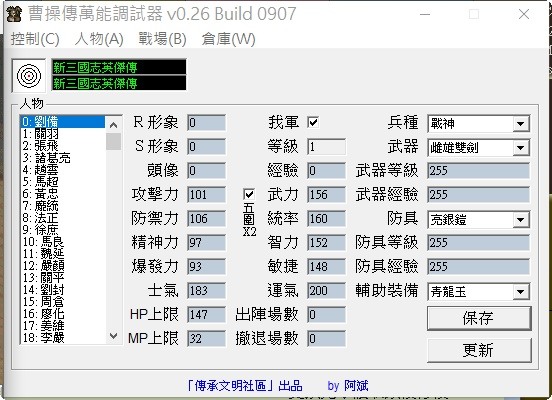Select 1: 關羽 in character list
The image size is (552, 400).
pos(63,134)
